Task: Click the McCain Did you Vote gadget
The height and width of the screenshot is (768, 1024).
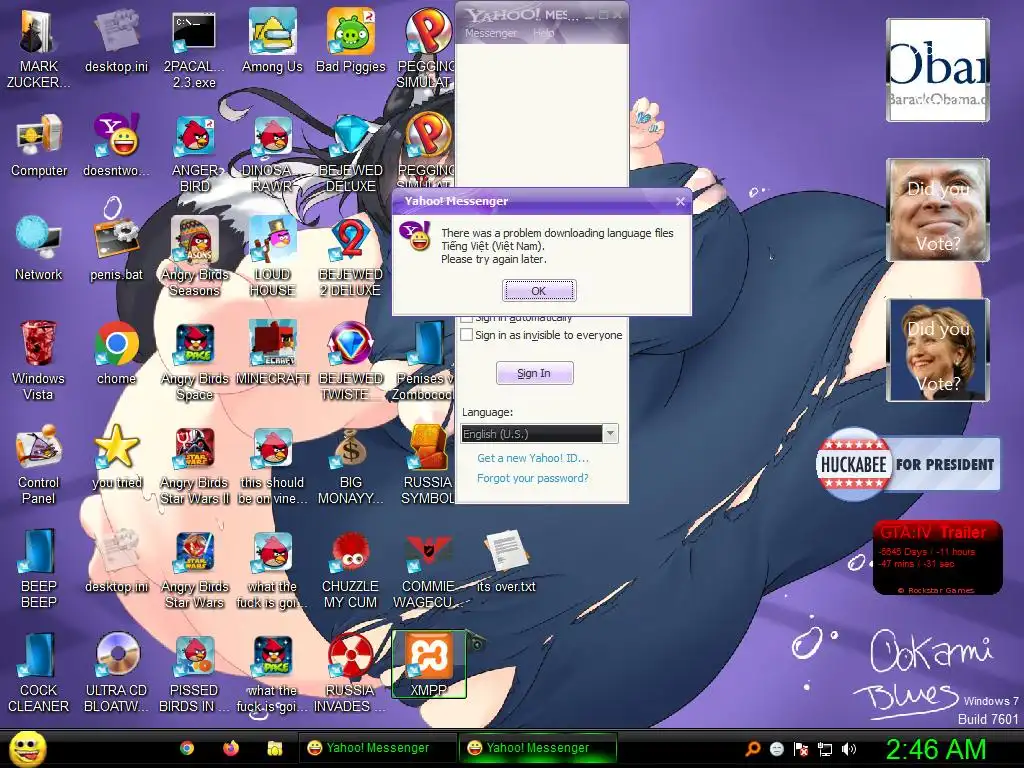Action: point(938,210)
